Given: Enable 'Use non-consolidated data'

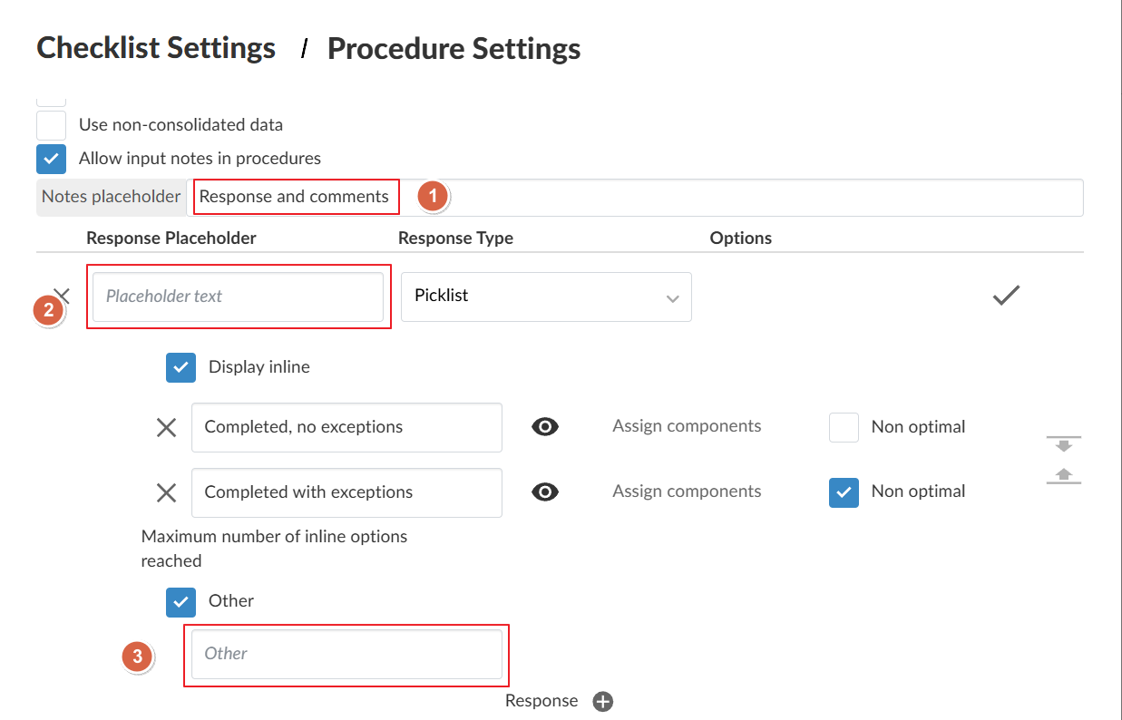Looking at the screenshot, I should point(50,124).
